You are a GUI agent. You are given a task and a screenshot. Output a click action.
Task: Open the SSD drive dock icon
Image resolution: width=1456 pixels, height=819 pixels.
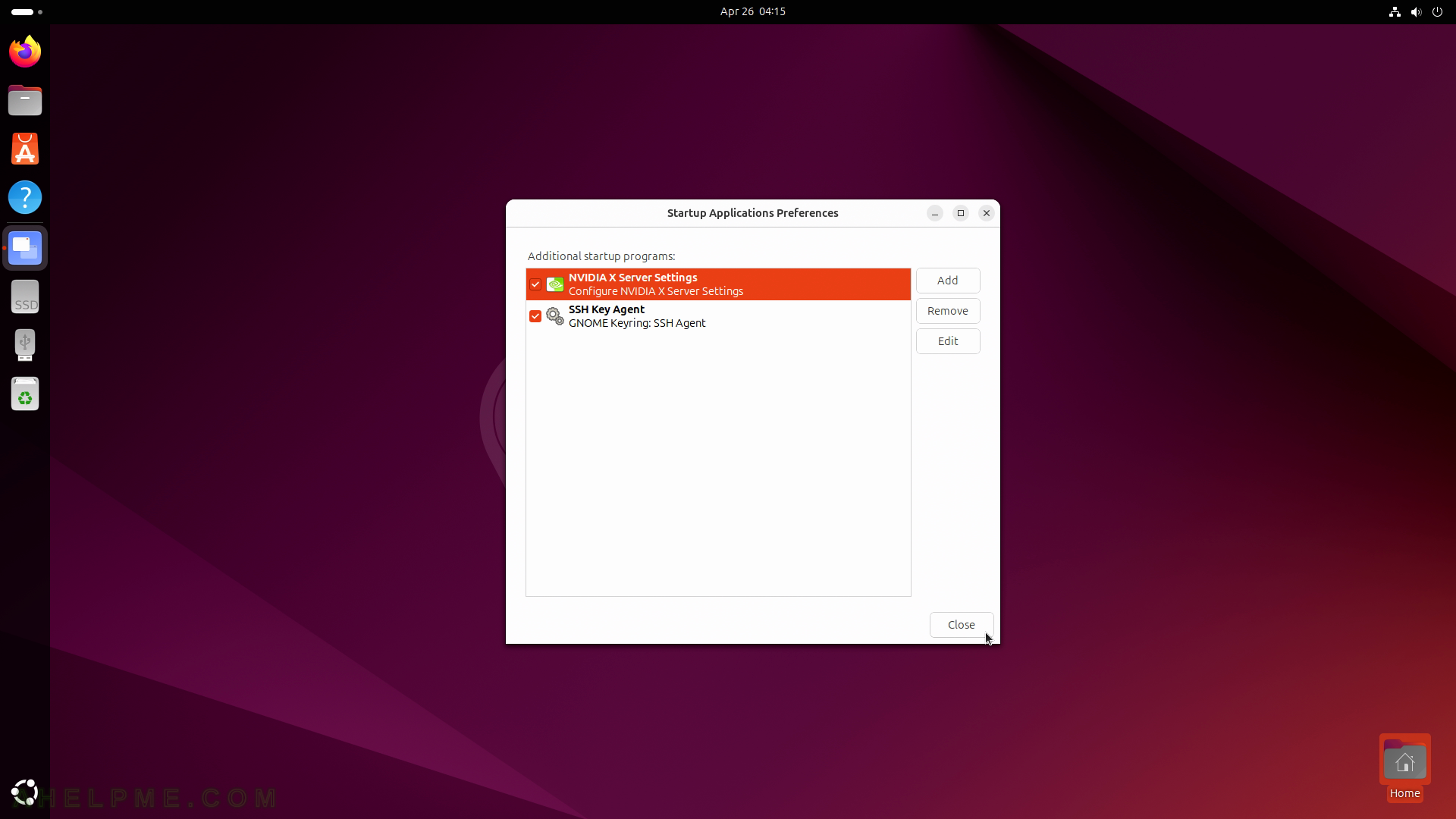(25, 297)
